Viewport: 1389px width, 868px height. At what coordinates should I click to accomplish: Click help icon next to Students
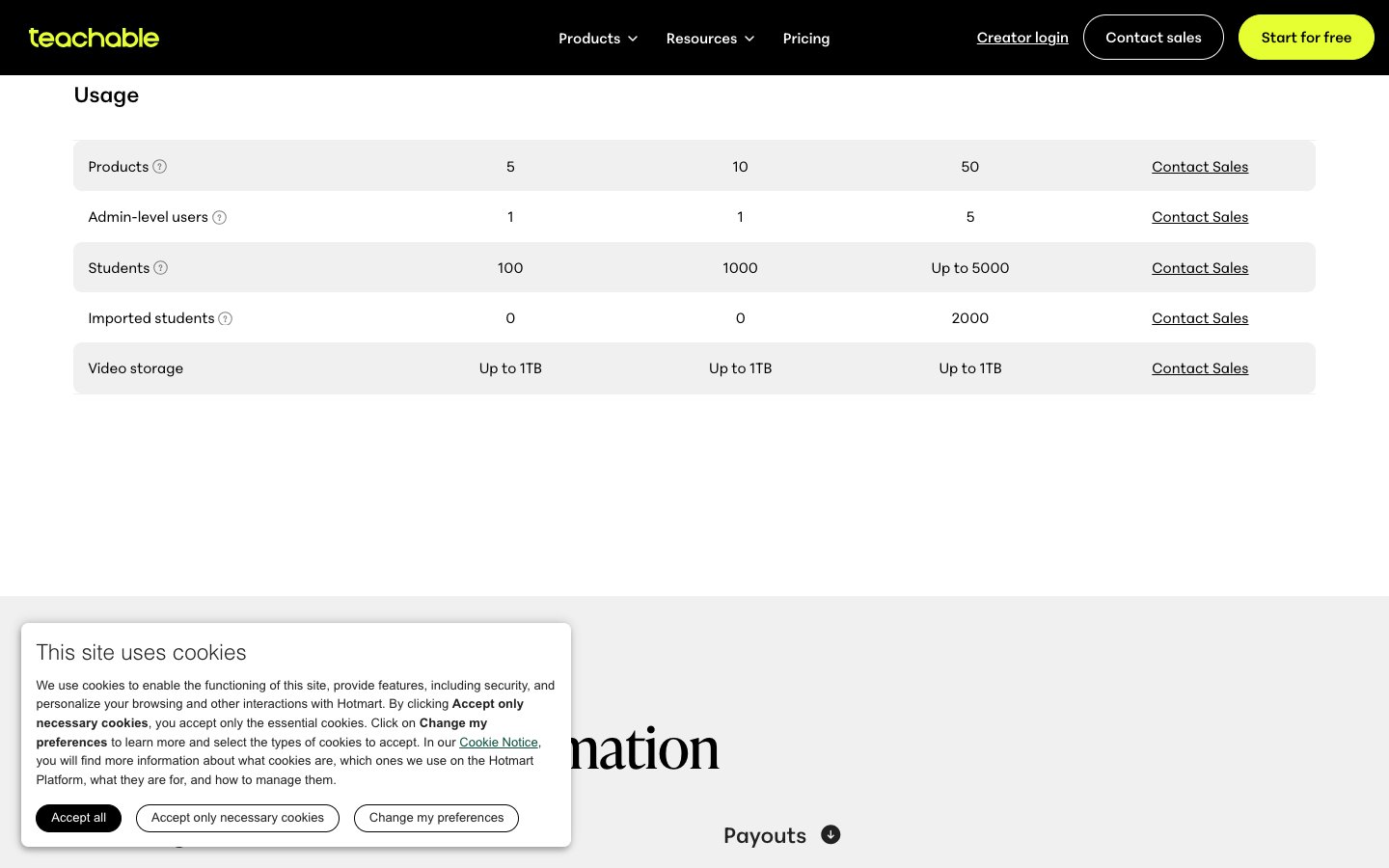(161, 268)
